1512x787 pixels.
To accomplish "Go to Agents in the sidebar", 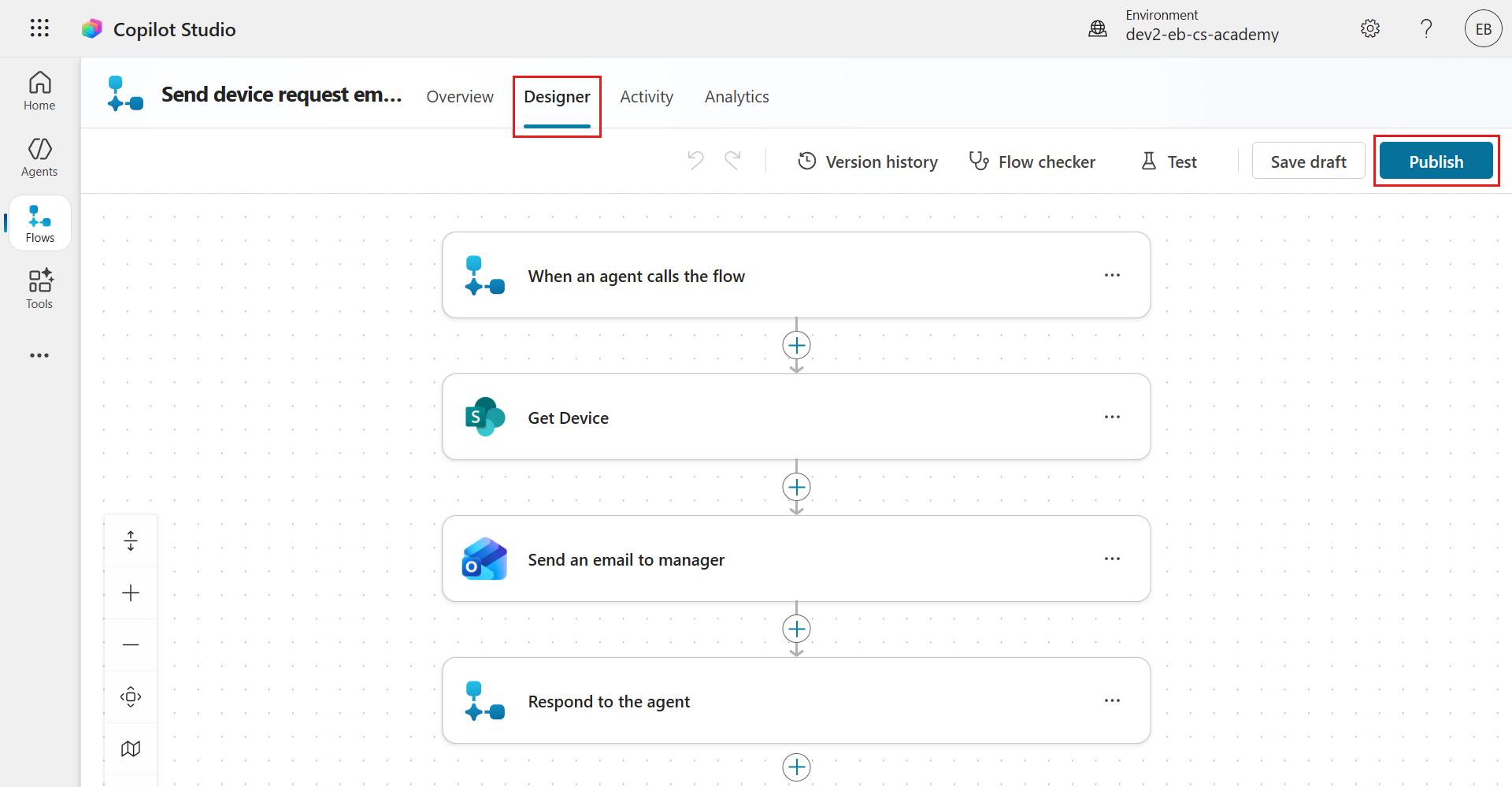I will [x=39, y=158].
